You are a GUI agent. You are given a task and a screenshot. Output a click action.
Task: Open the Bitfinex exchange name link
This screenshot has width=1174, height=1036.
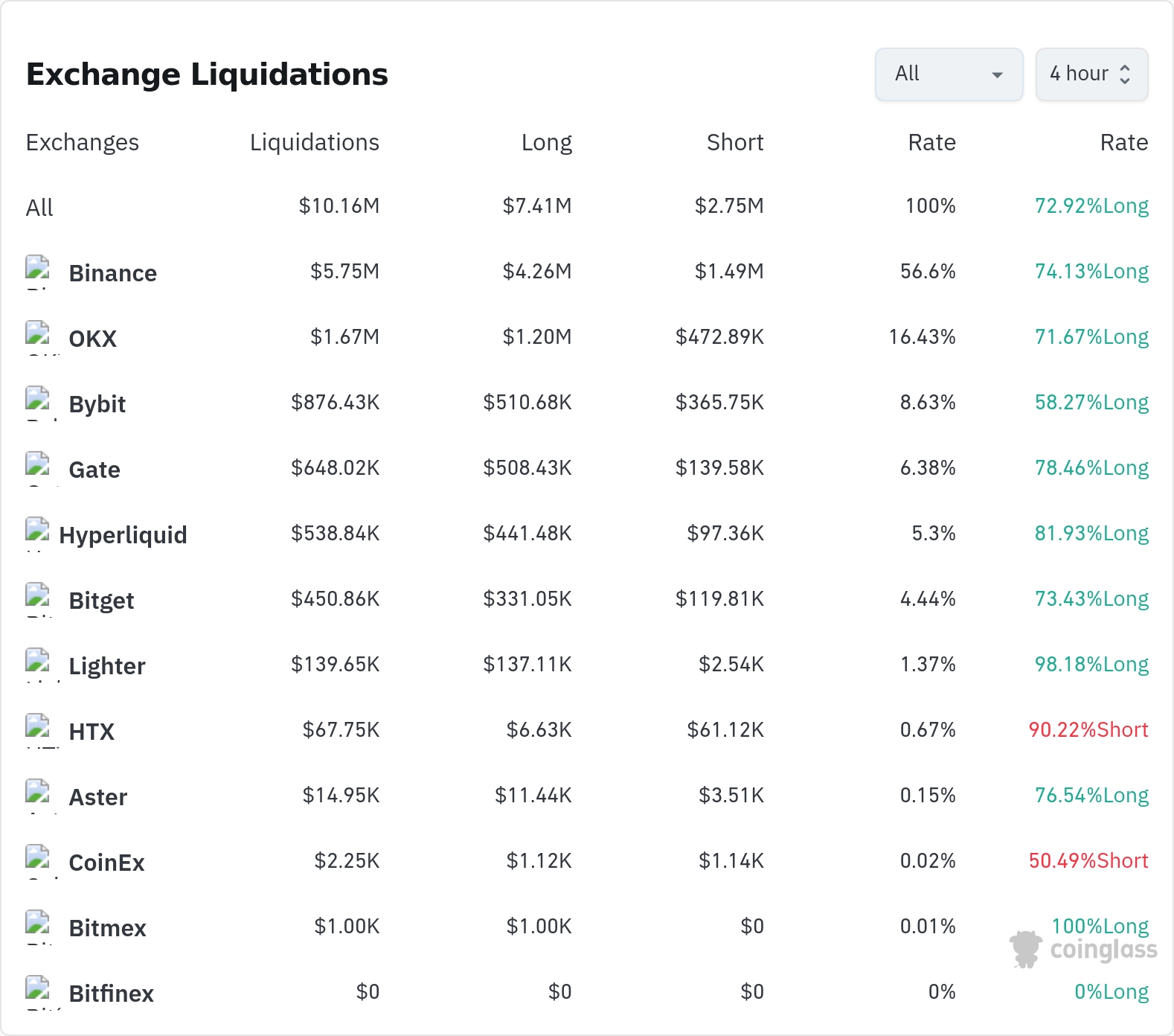111,994
